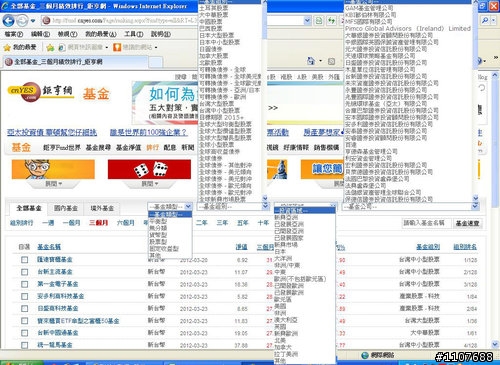Viewport: 500px width, 365px height.
Task: Switch to the 境外基金 tab
Action: 102,208
